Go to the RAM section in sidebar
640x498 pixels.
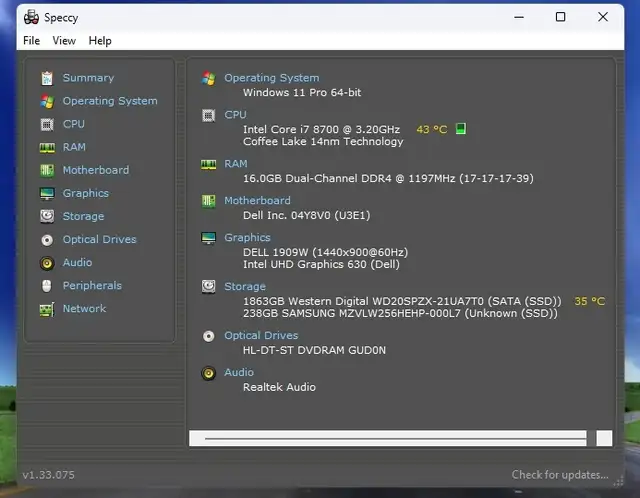(74, 147)
